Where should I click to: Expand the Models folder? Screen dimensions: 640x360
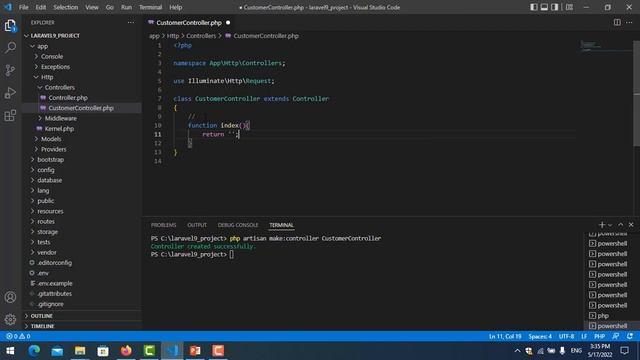click(51, 139)
